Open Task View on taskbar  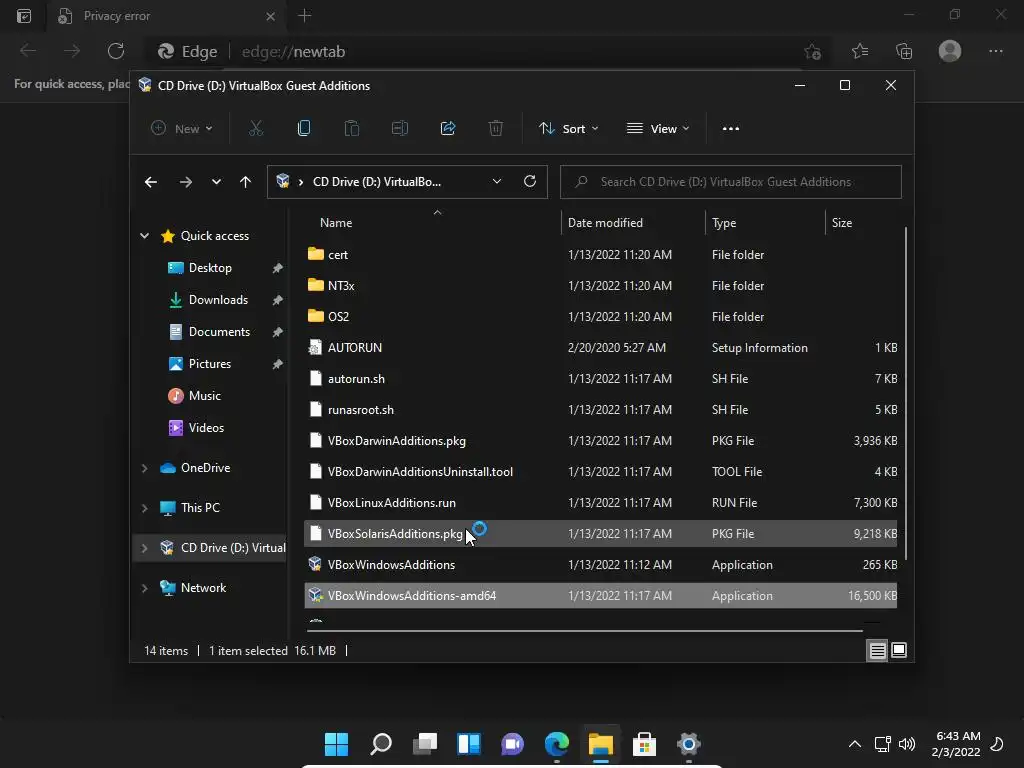point(425,744)
